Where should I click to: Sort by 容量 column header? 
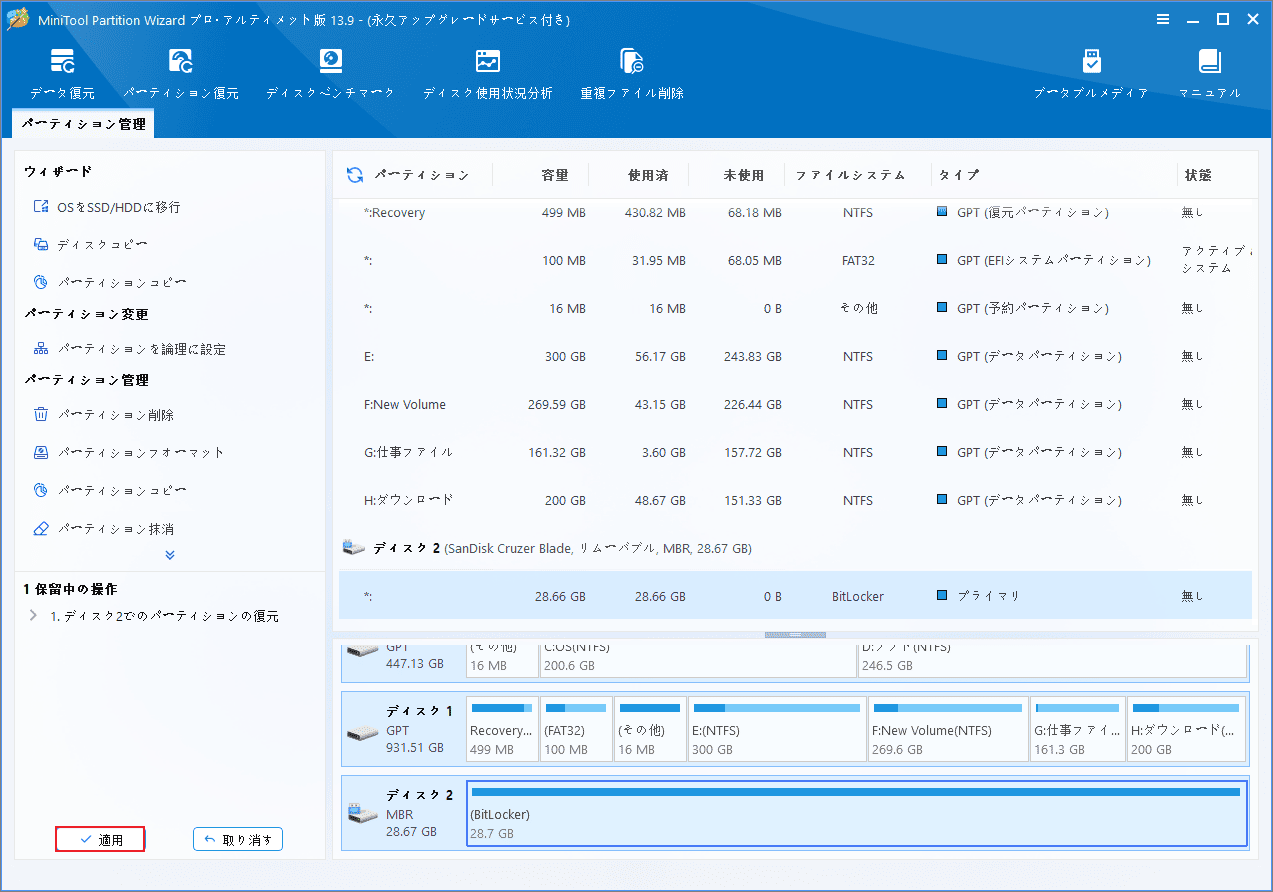coord(555,175)
